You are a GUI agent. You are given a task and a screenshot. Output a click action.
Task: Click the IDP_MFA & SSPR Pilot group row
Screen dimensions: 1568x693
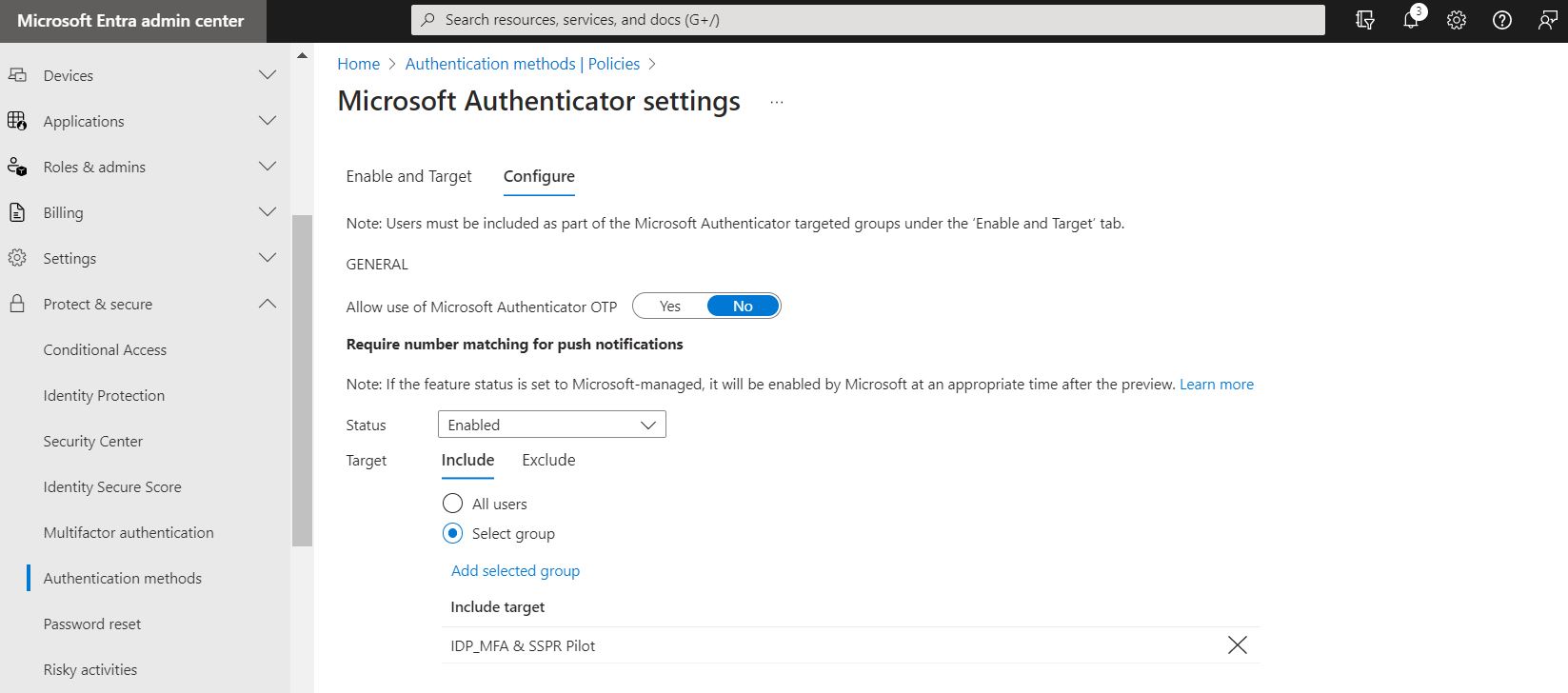pos(850,645)
